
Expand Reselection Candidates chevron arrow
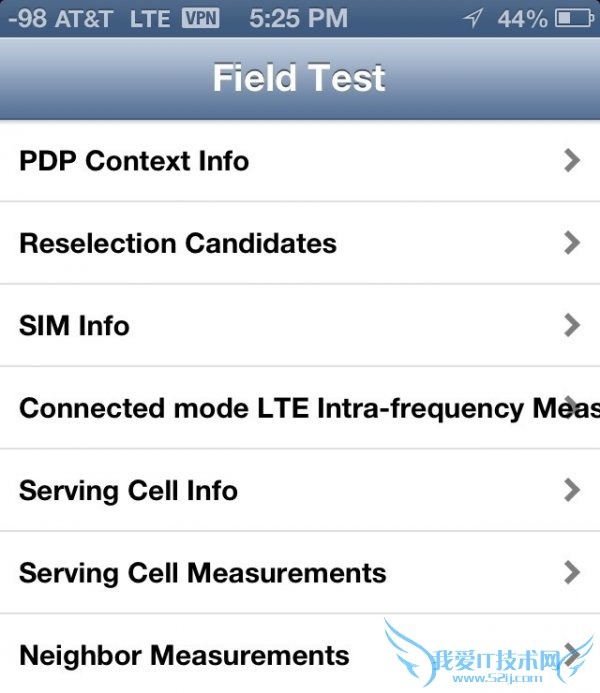[x=572, y=242]
